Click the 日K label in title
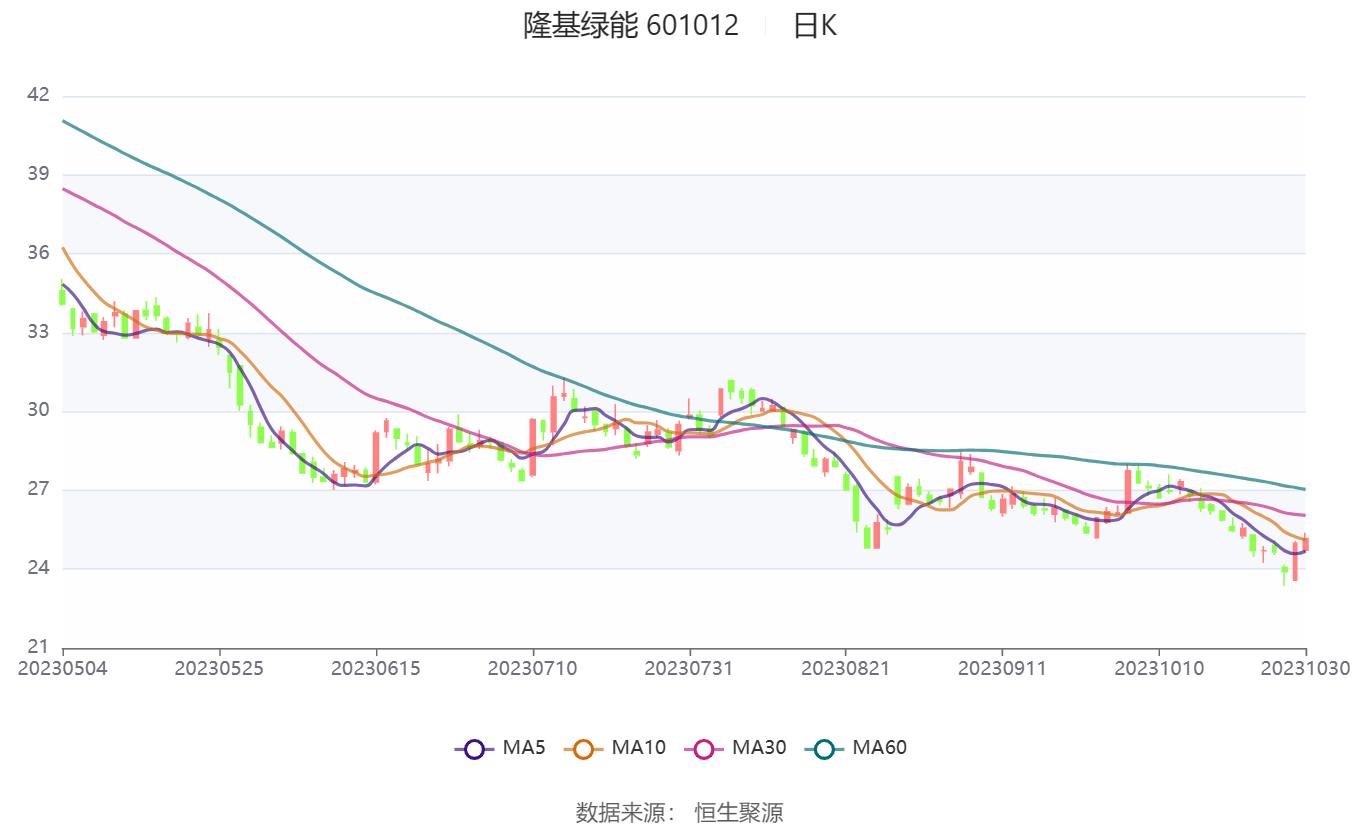Screen dimensions: 1360x828 tap(815, 25)
